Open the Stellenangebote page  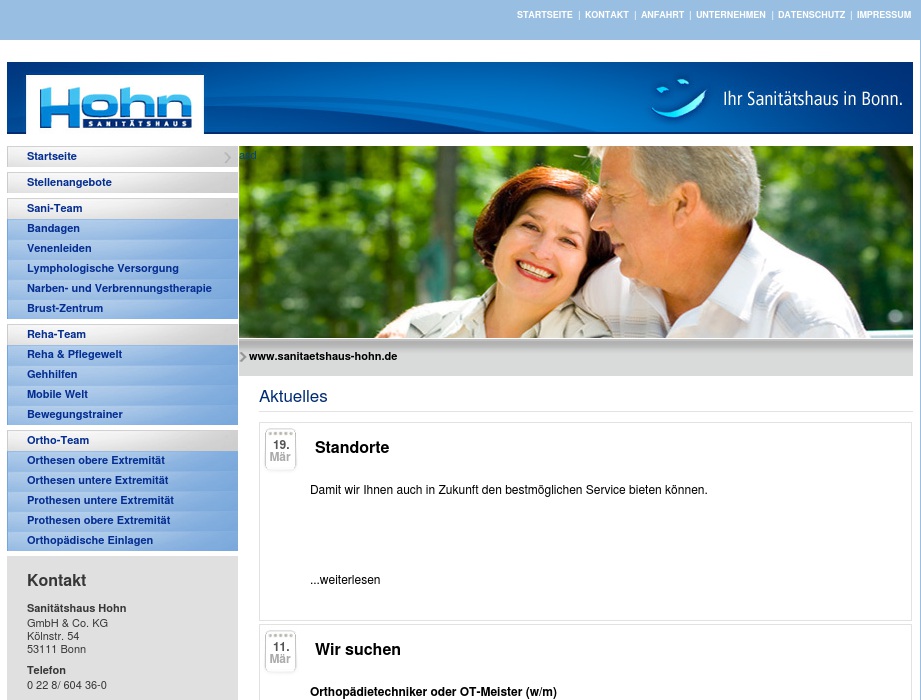[x=69, y=182]
